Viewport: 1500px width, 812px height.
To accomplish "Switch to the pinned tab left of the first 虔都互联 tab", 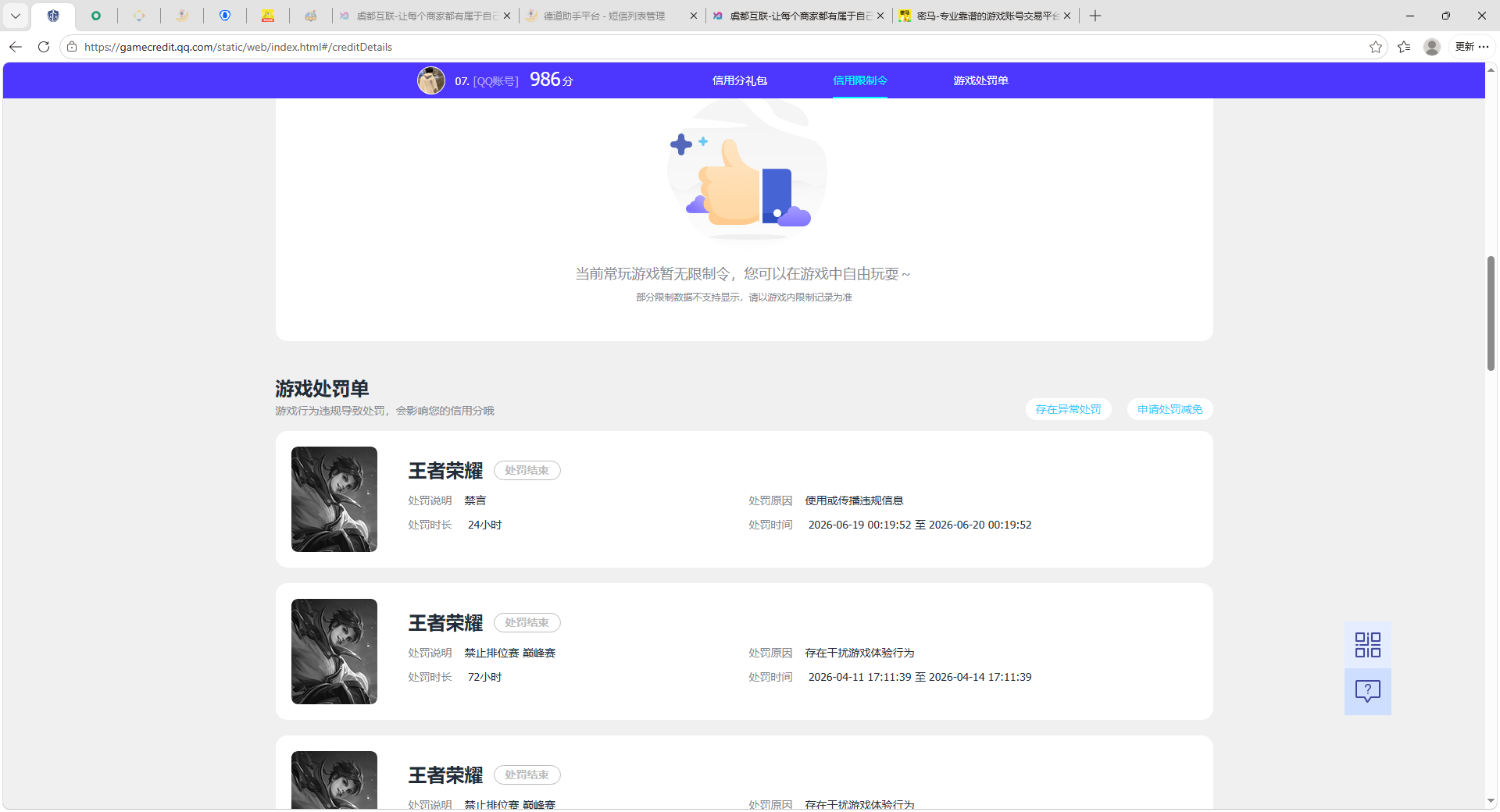I will pyautogui.click(x=311, y=16).
